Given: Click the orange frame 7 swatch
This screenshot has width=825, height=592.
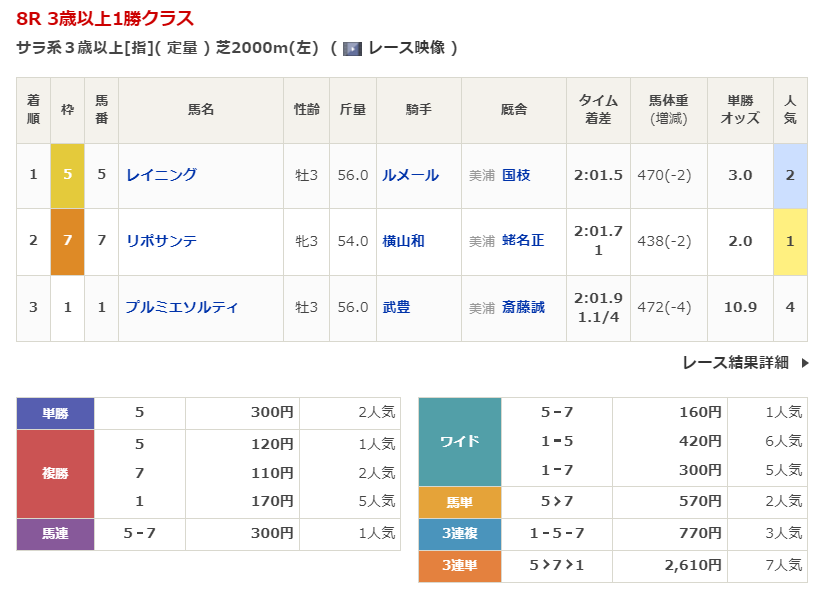Looking at the screenshot, I should click(x=68, y=241).
